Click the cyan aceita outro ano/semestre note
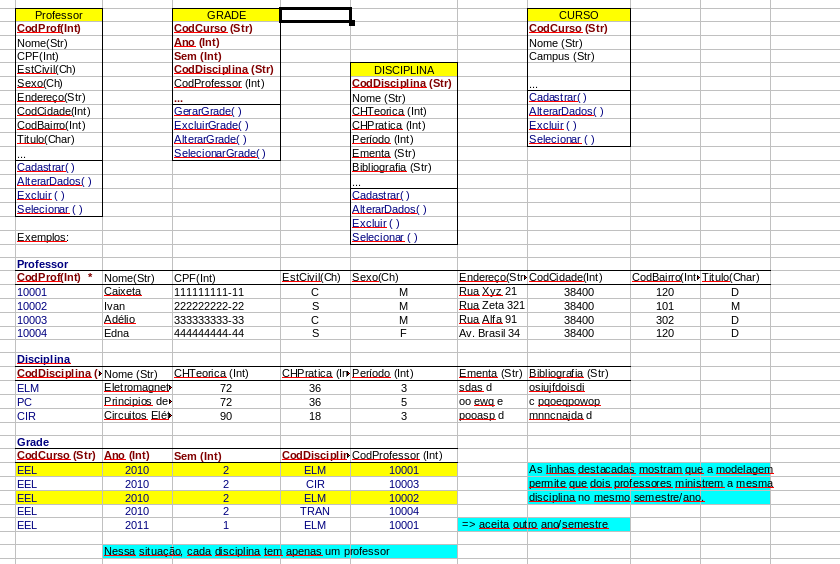Viewport: 840px width, 564px height. pos(543,524)
